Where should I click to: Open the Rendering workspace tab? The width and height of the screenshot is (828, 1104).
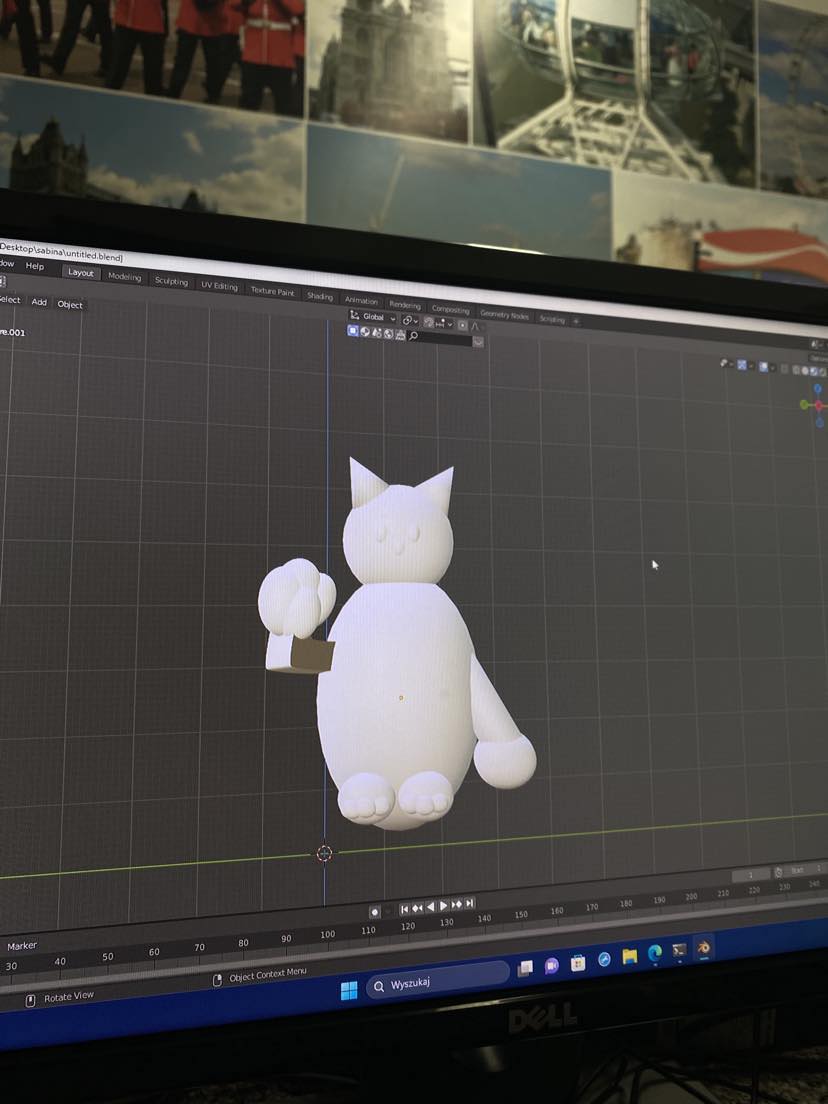pos(405,305)
